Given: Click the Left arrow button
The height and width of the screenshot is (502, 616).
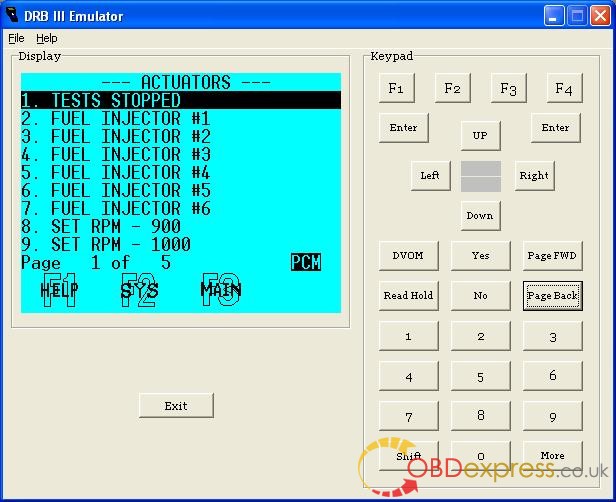Looking at the screenshot, I should (x=430, y=176).
